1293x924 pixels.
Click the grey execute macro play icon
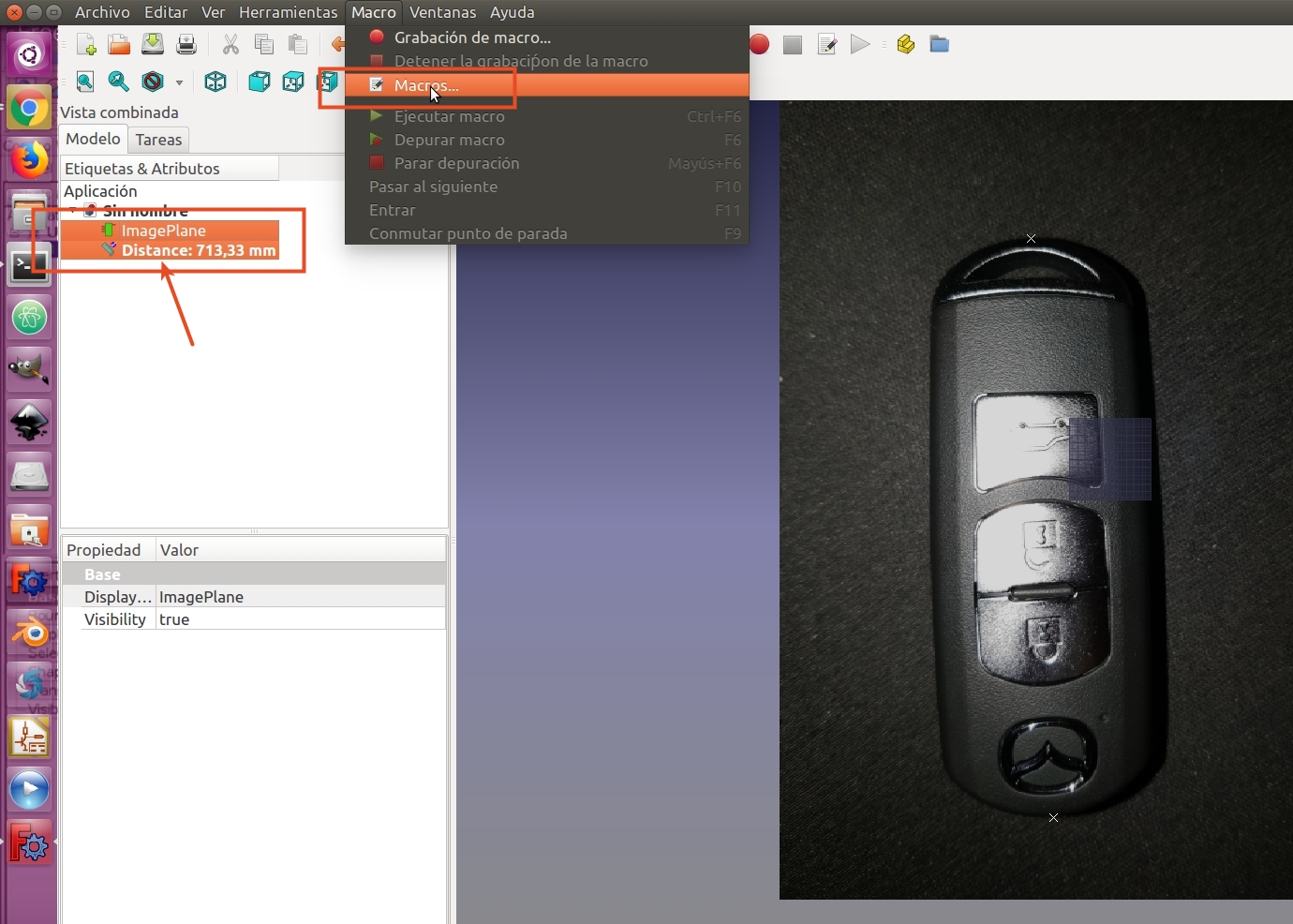point(860,44)
